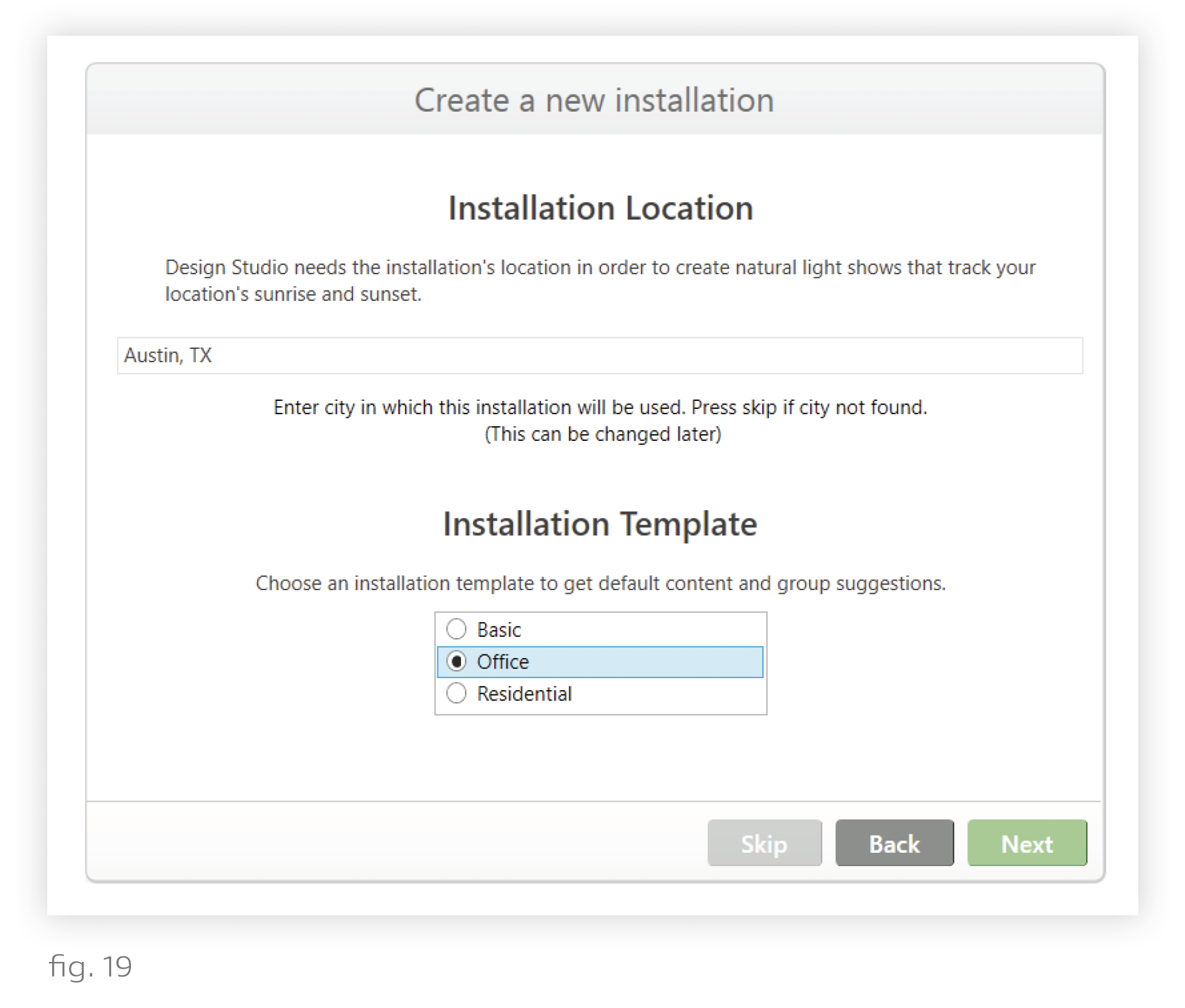Select the Office template radio button
The height and width of the screenshot is (1008, 1185).
(x=456, y=661)
